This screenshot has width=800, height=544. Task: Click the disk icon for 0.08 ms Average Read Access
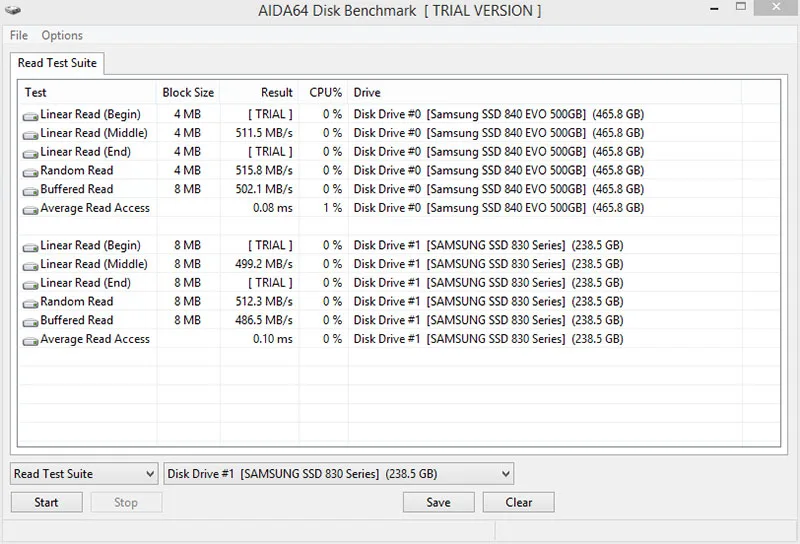point(31,209)
